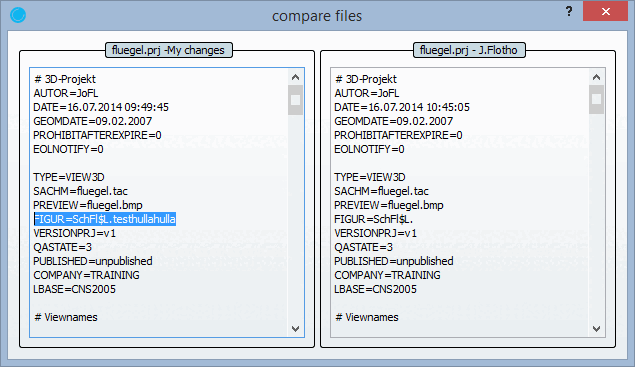Viewport: 635px width, 367px height.
Task: Click the fluegel.prj -My changes label
Action: [x=168, y=50]
